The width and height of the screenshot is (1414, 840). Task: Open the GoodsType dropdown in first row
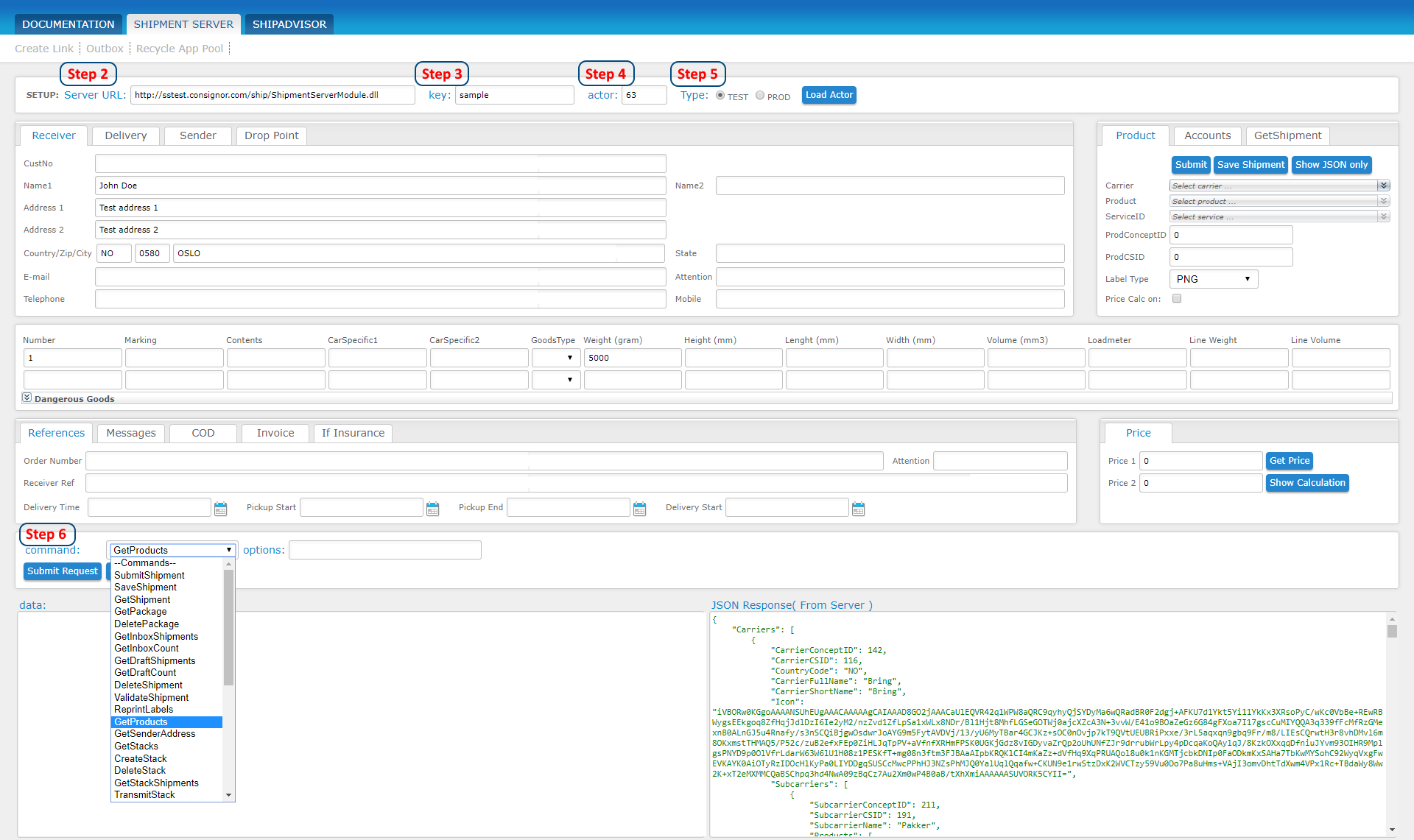(556, 358)
